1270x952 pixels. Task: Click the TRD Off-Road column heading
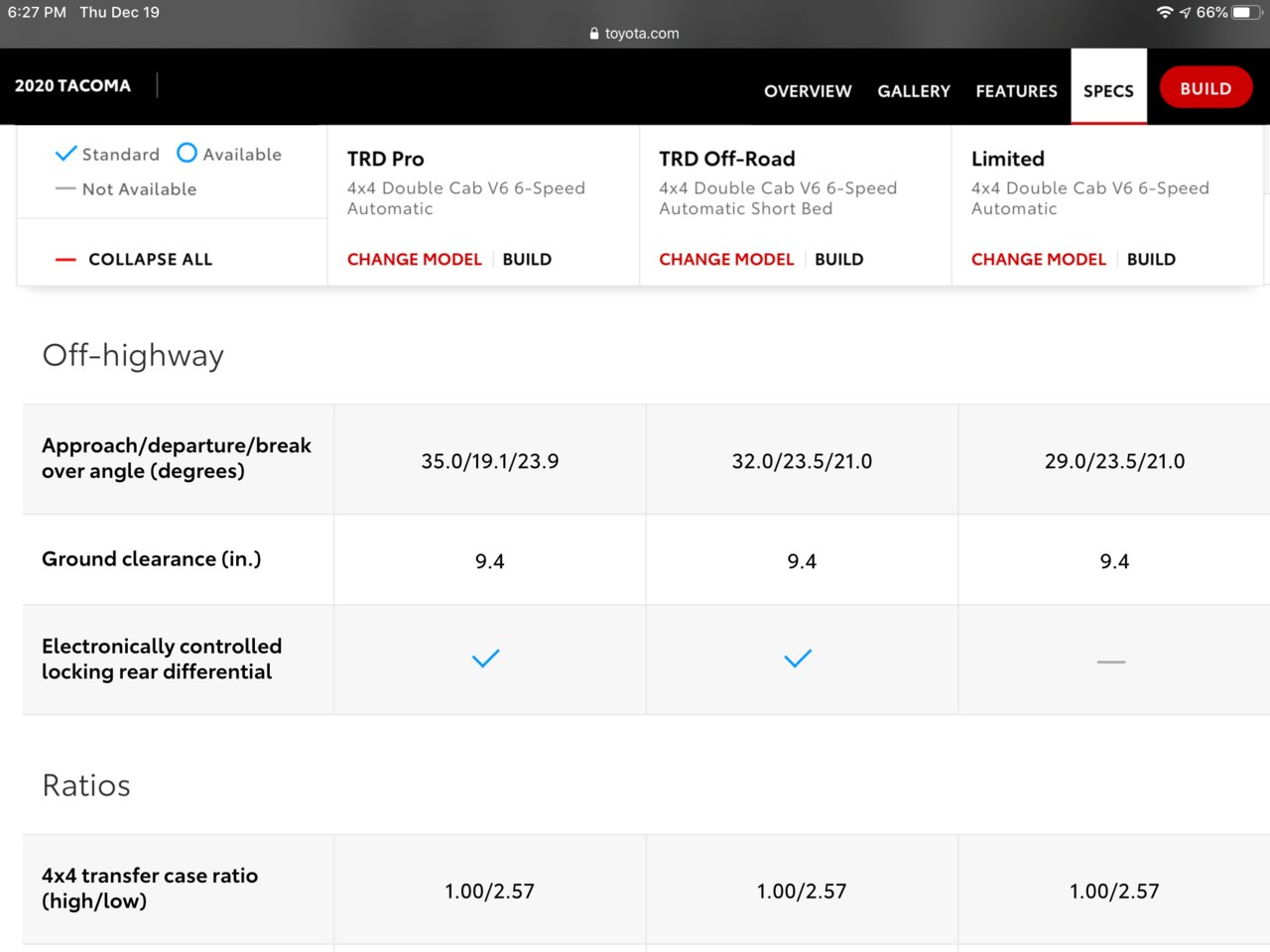[727, 159]
